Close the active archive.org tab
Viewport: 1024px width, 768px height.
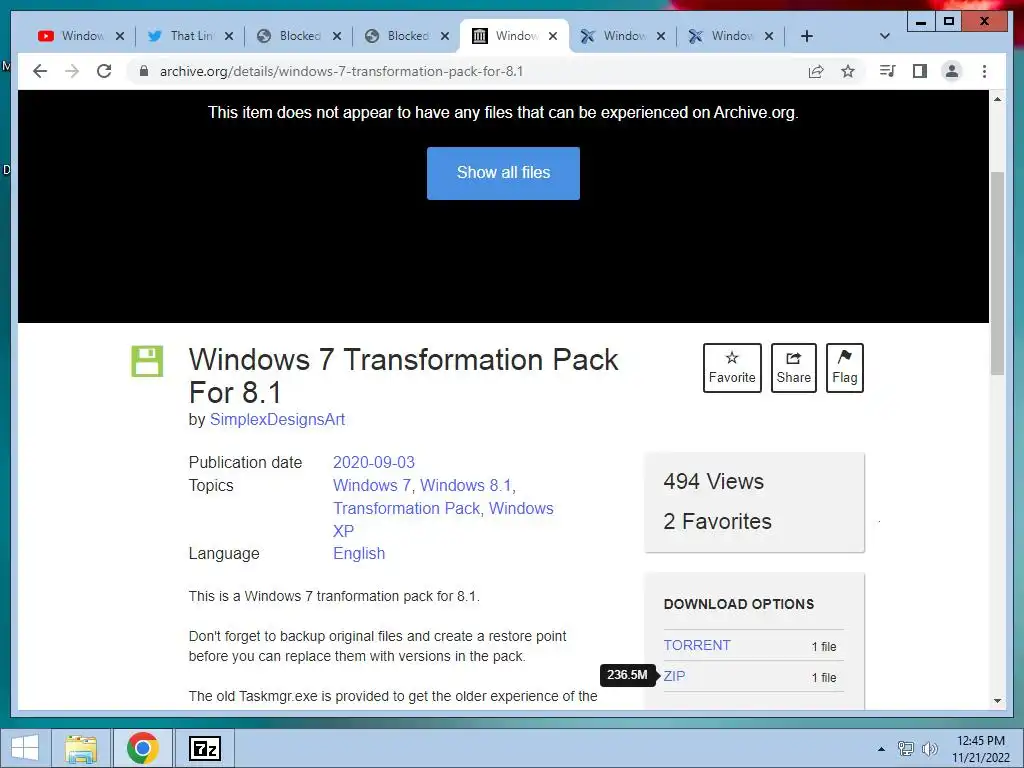(552, 36)
